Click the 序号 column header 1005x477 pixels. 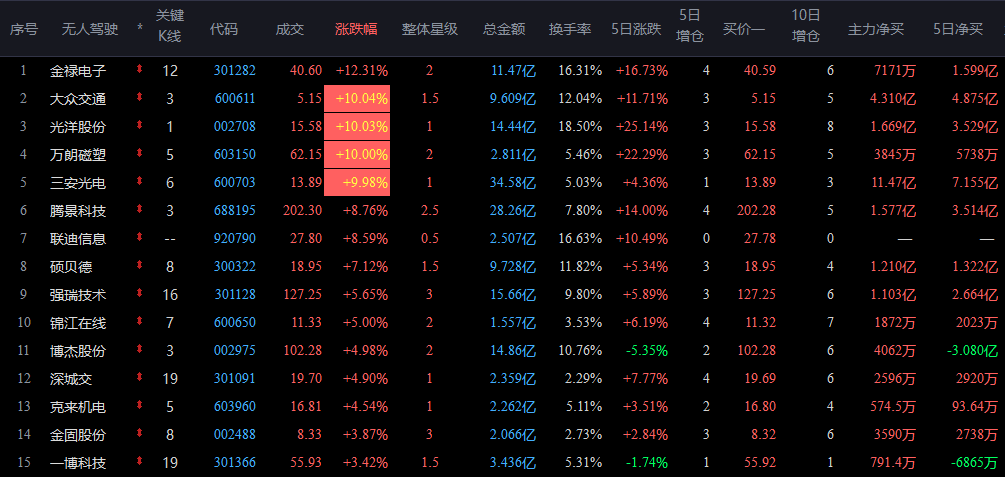pyautogui.click(x=24, y=29)
